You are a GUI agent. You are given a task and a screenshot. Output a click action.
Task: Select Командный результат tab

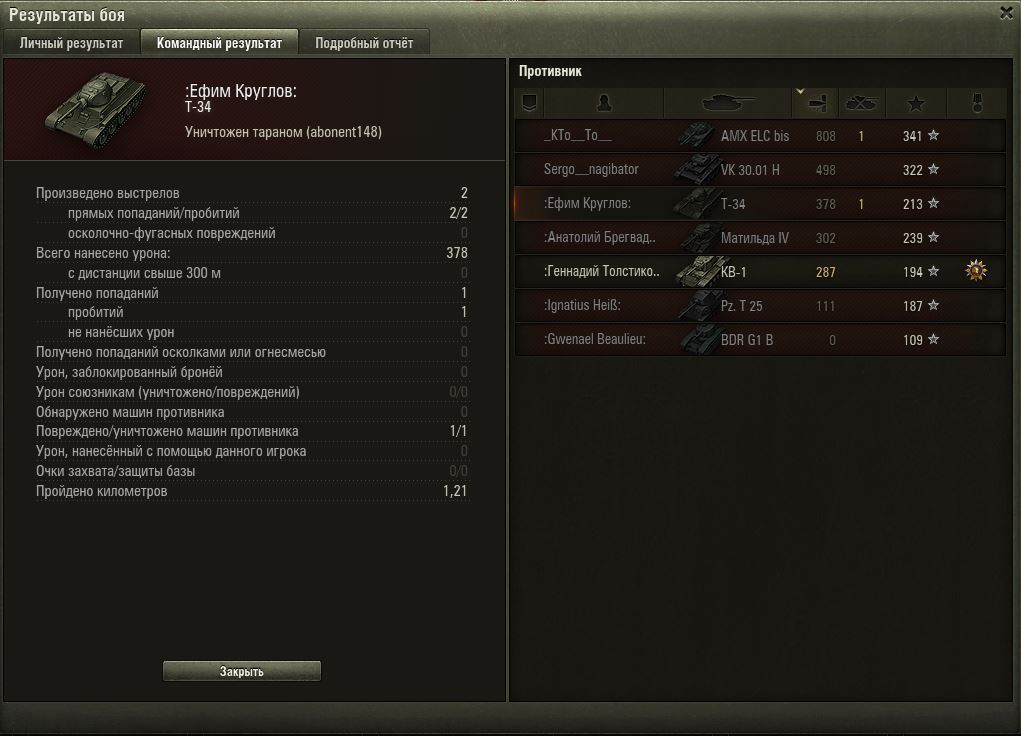point(219,43)
